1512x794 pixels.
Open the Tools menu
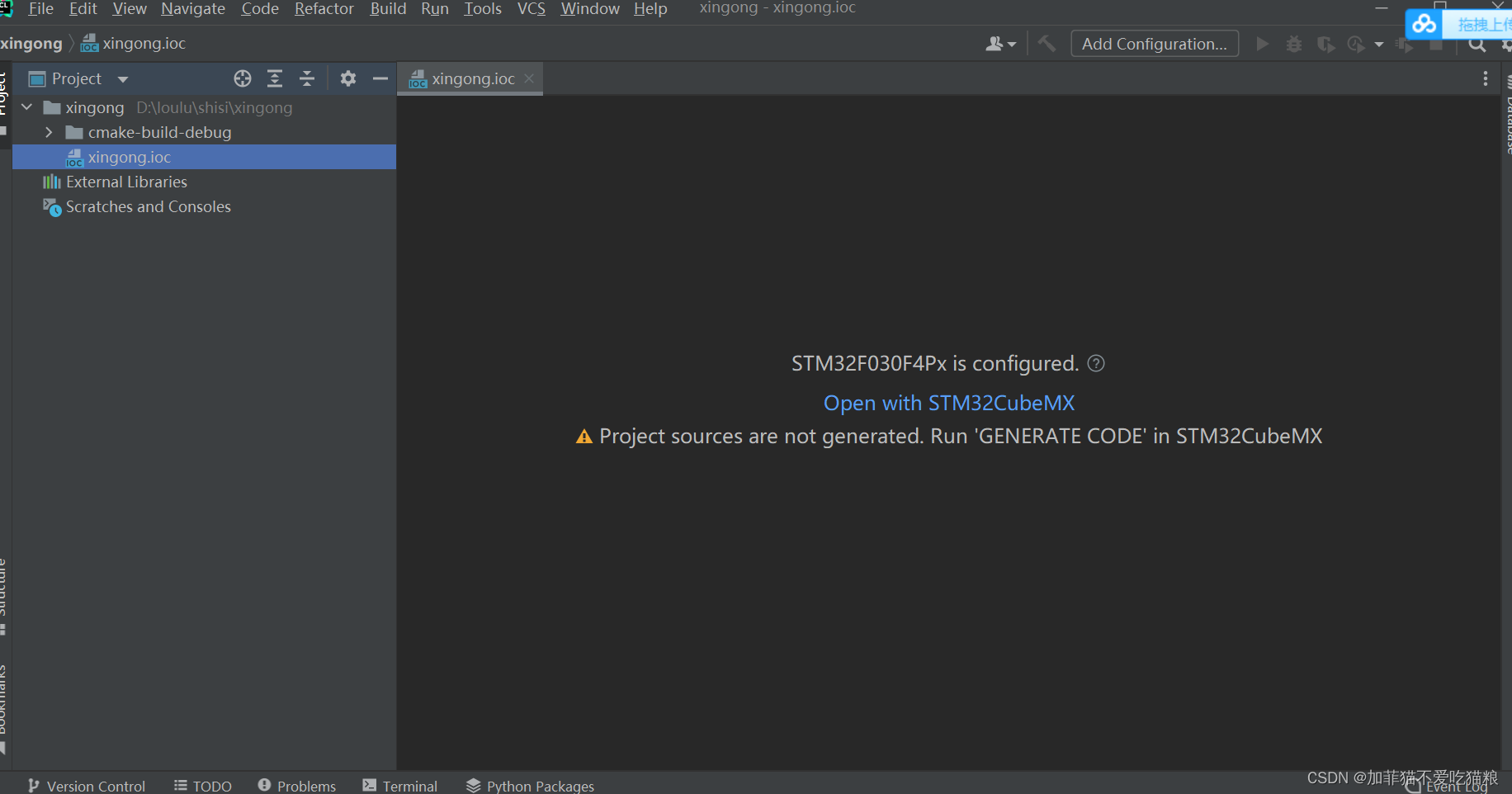pyautogui.click(x=483, y=9)
